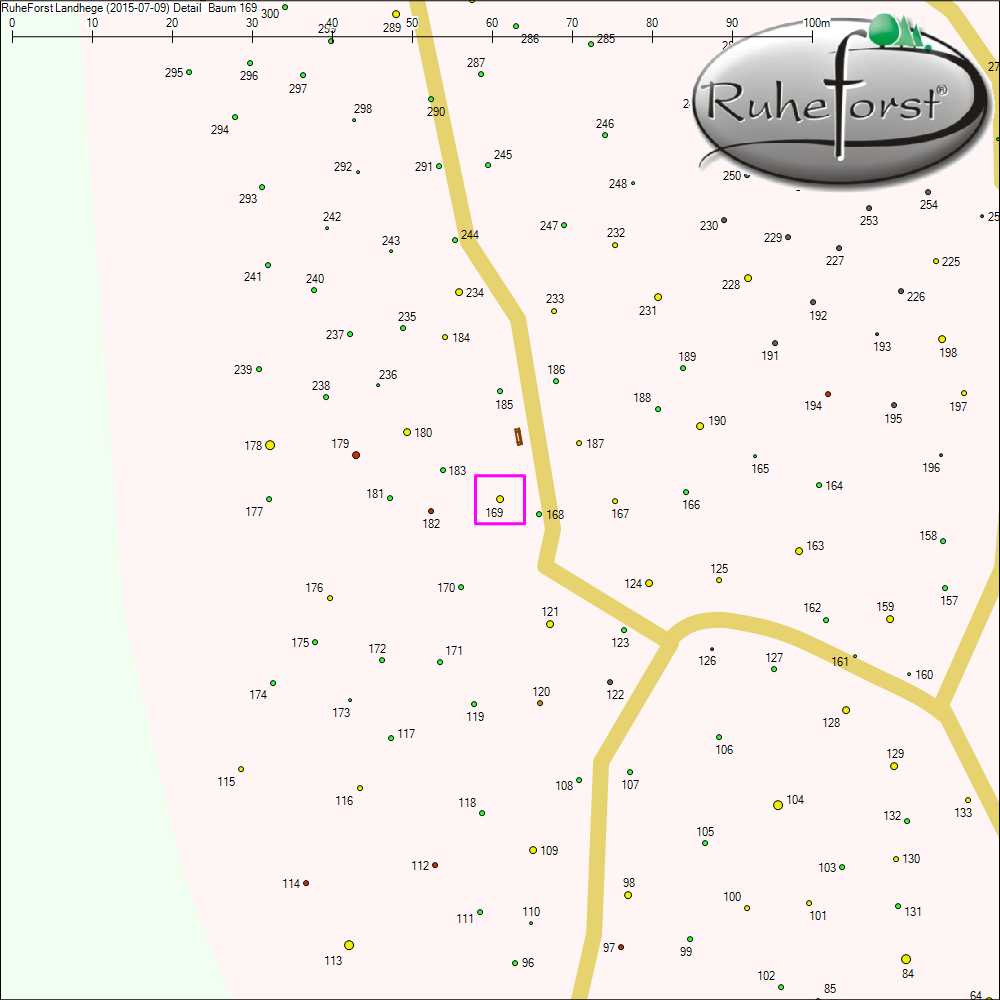1000x1000 pixels.
Task: Click tree 113 yellow marker
Action: 349,945
